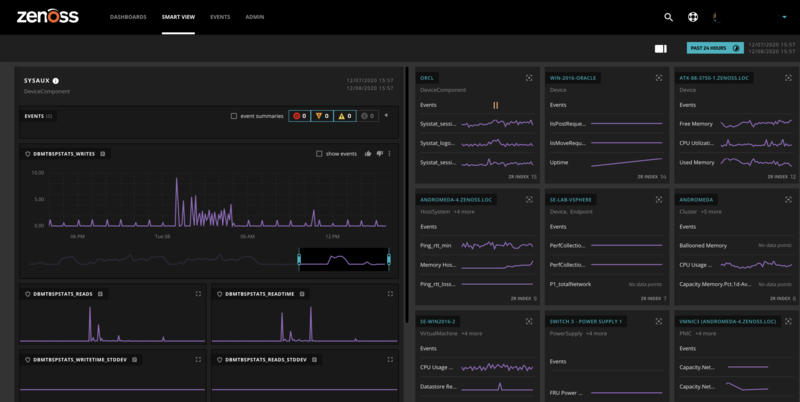Open the help lifebuoy icon
This screenshot has height=402, width=800.
point(692,17)
